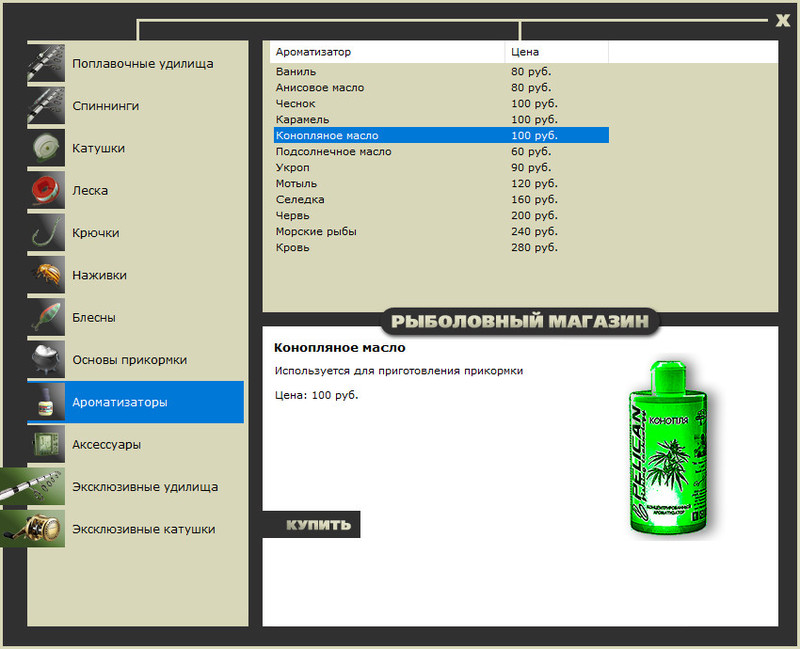Screen dimensions: 800x649
Task: Open the Леска category label
Action: coord(90,191)
